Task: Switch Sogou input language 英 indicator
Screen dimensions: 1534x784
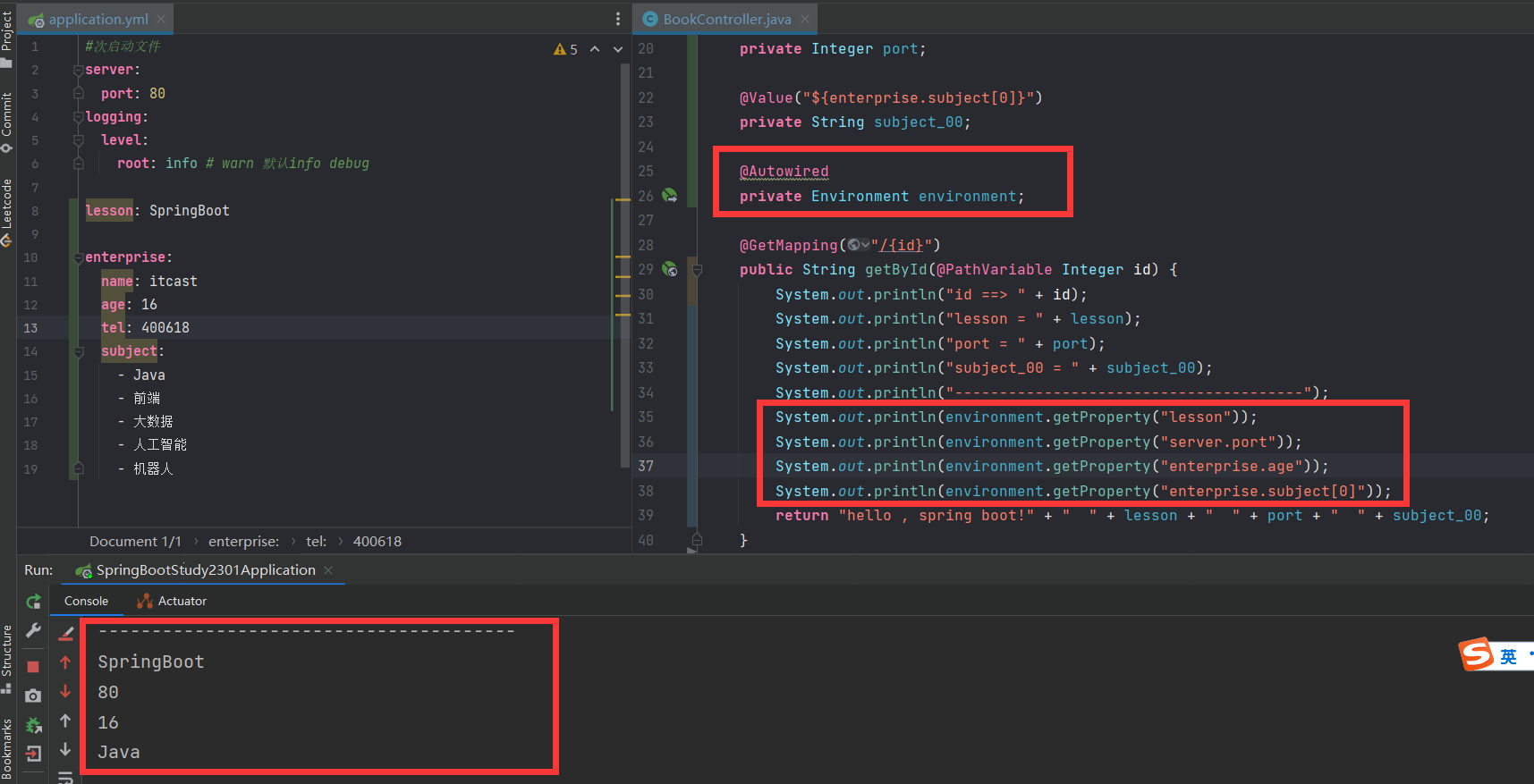Action: 1509,657
